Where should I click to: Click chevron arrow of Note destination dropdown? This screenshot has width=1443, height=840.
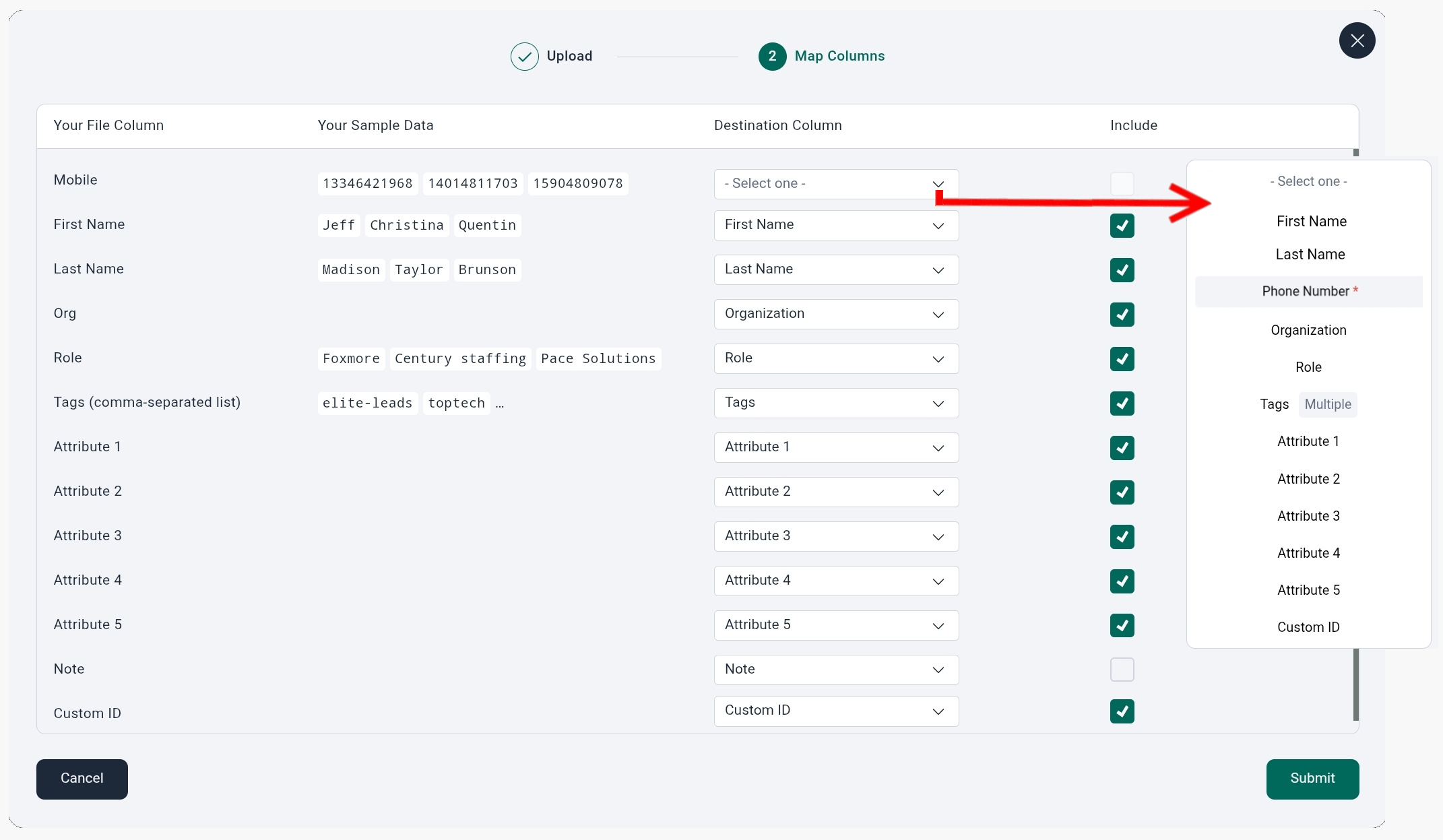click(938, 670)
